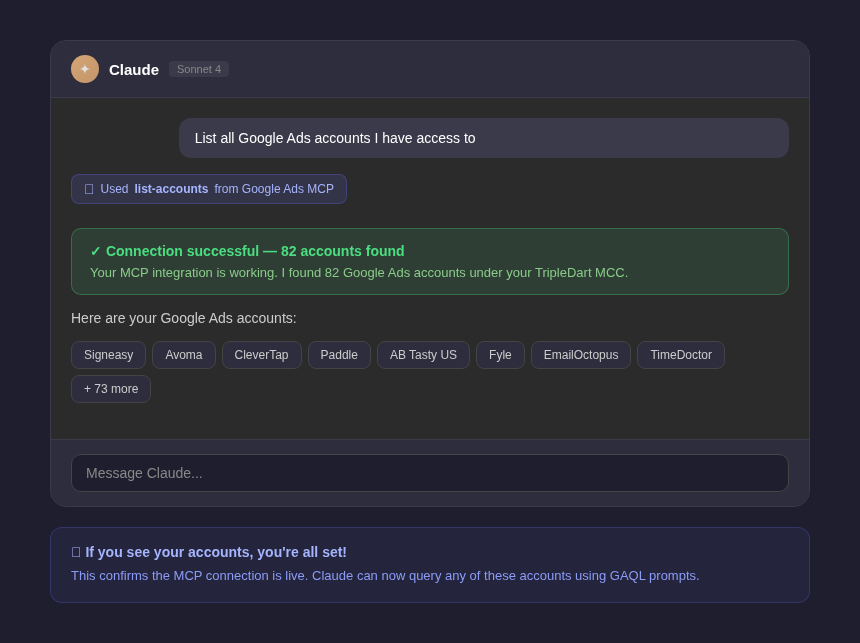Click the checkmark icon in success banner
Screen dimensions: 860x643
tap(95, 251)
